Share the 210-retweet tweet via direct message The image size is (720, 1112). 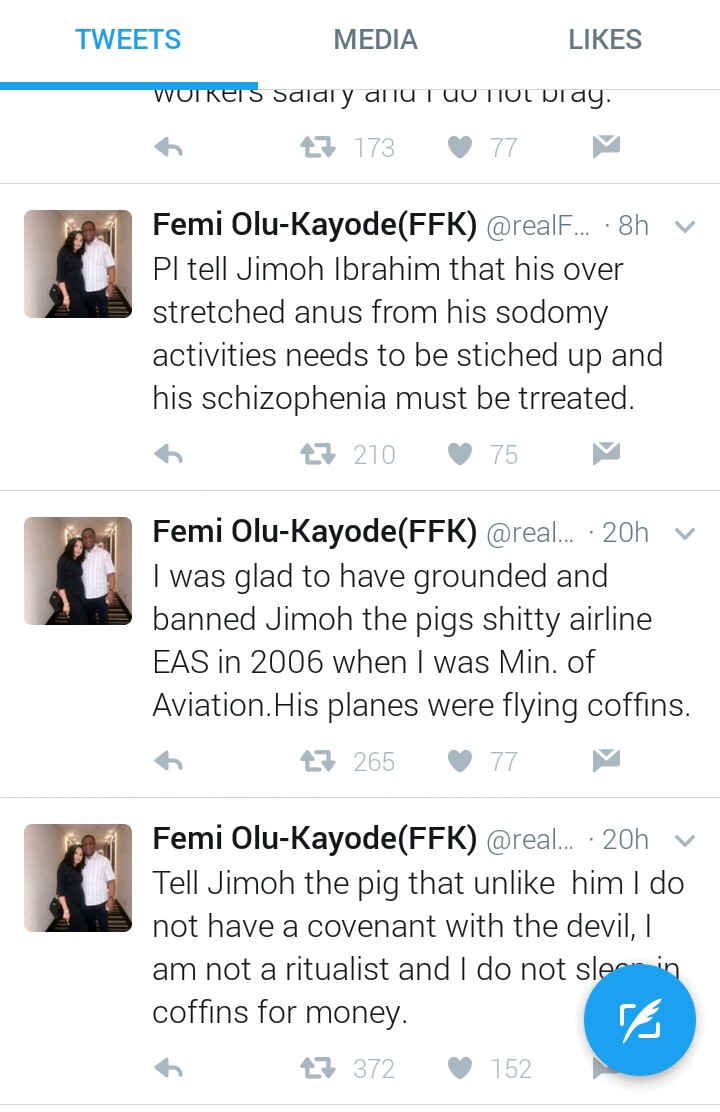(x=606, y=455)
